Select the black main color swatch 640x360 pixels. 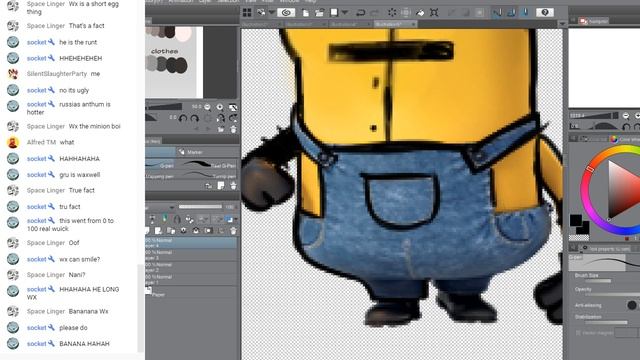(576, 220)
